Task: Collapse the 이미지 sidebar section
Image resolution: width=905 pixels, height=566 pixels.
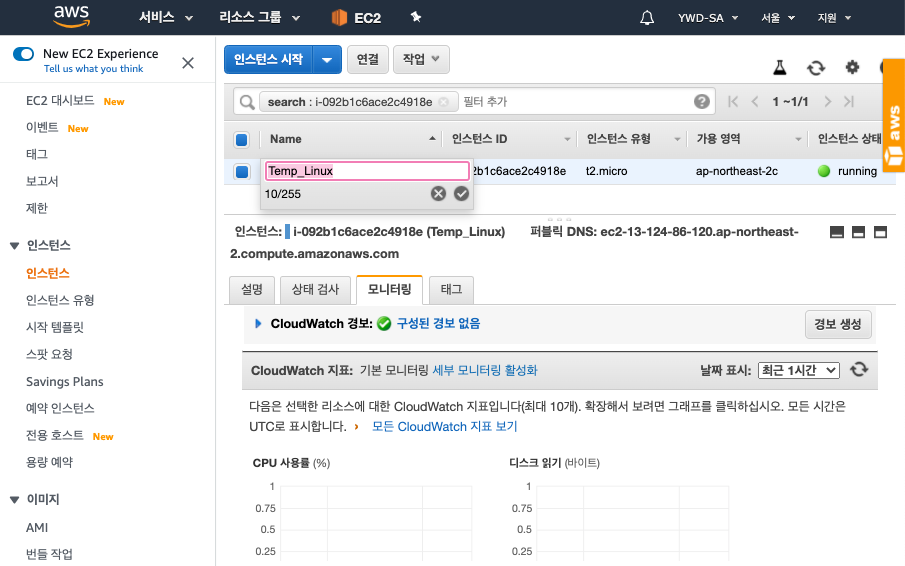Action: (x=14, y=500)
